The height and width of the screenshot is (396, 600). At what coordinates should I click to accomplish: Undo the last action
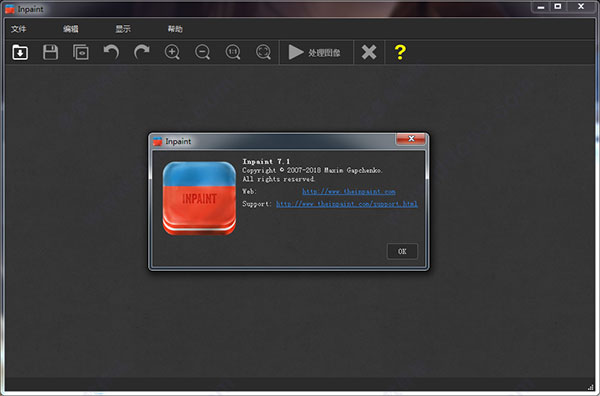point(111,52)
